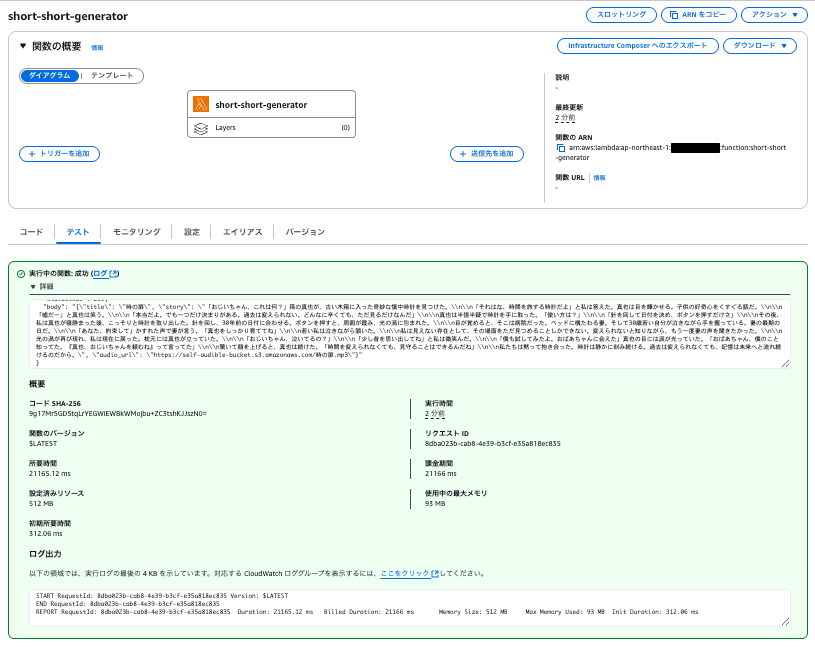The width and height of the screenshot is (815, 647).
Task: Click the 21166 ms value under 課金期間
Action: tap(441, 474)
